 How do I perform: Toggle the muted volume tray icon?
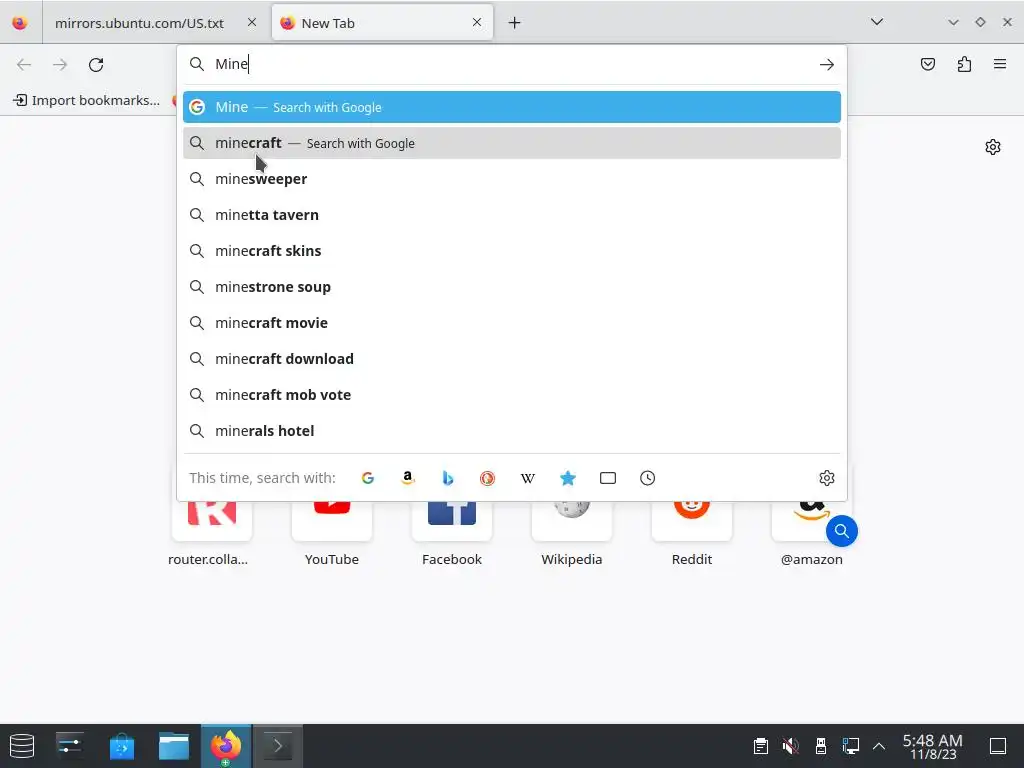pos(790,746)
